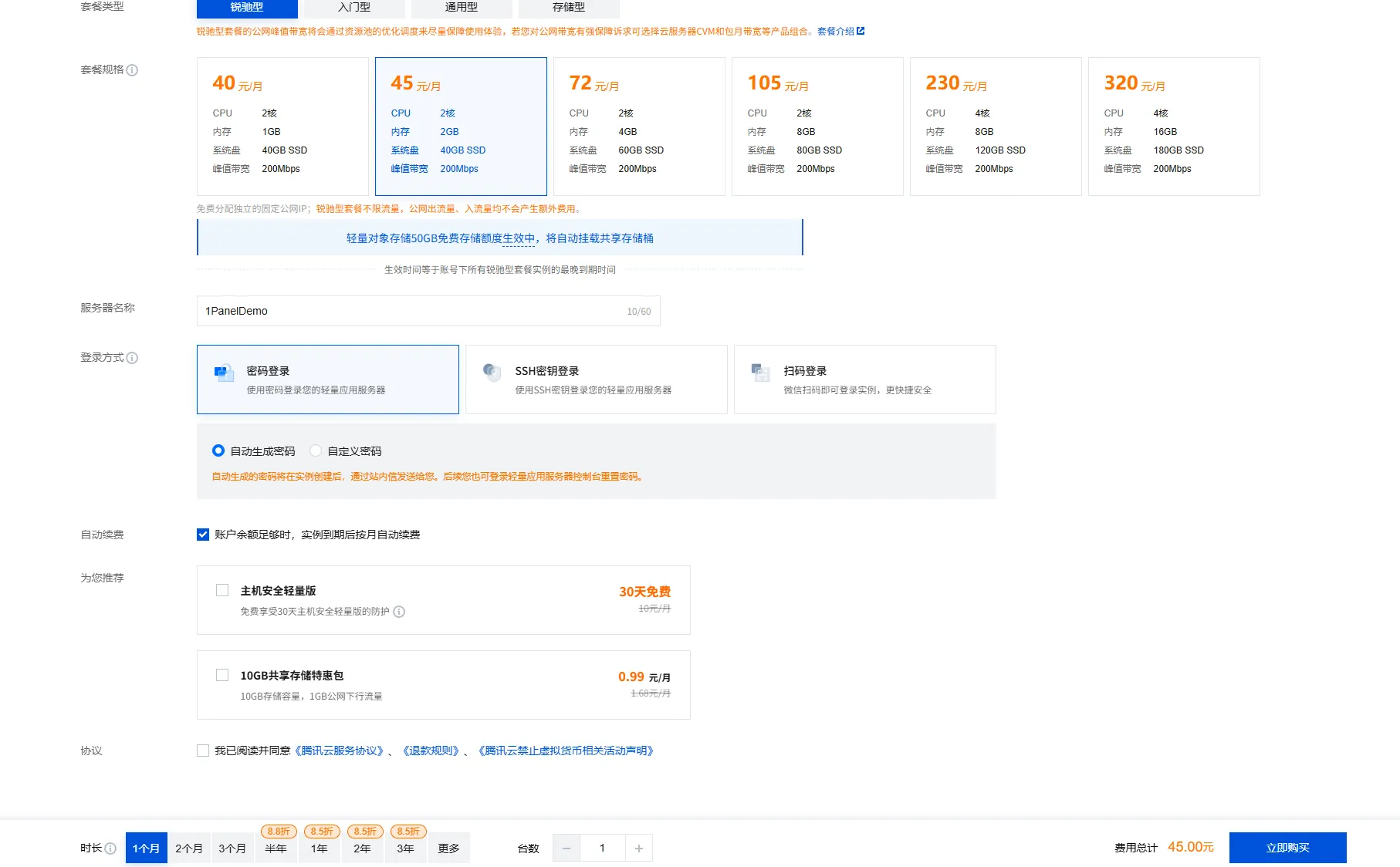Screen dimensions: 1400x867
Task: Choose the SSH密钥登录 shield icon
Action: 492,373
